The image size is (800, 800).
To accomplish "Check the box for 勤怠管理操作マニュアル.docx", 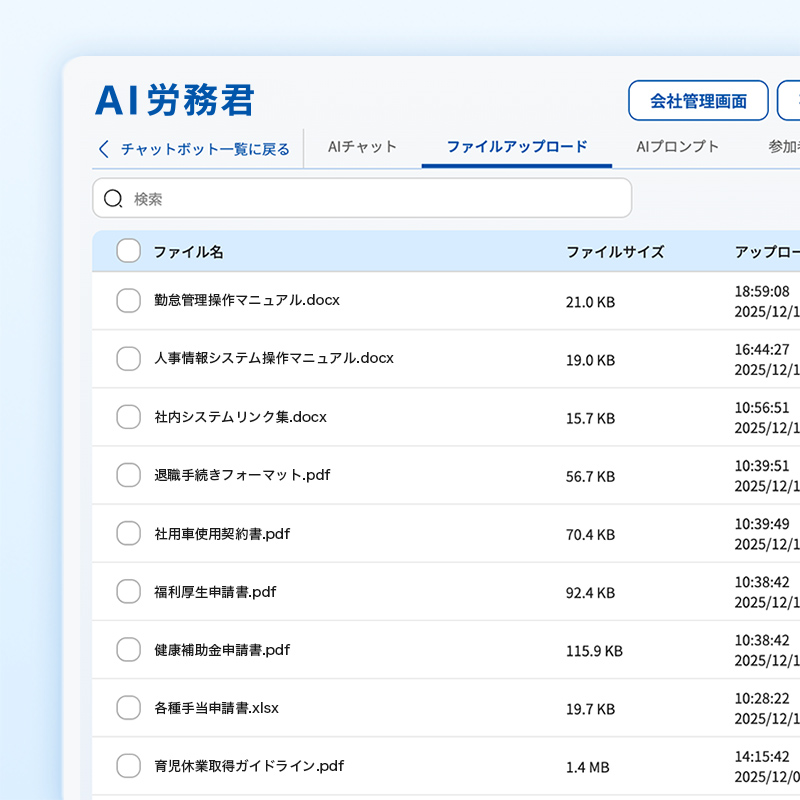I will pos(128,300).
